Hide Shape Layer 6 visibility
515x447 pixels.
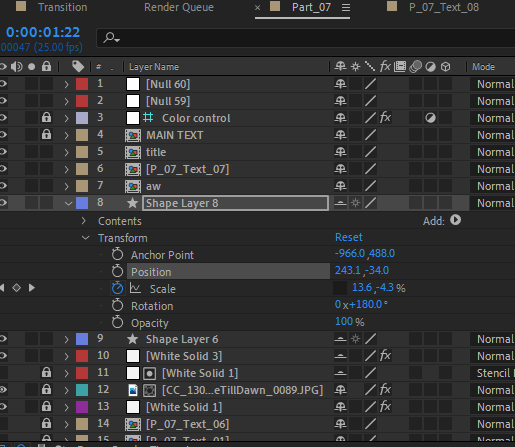[3, 339]
